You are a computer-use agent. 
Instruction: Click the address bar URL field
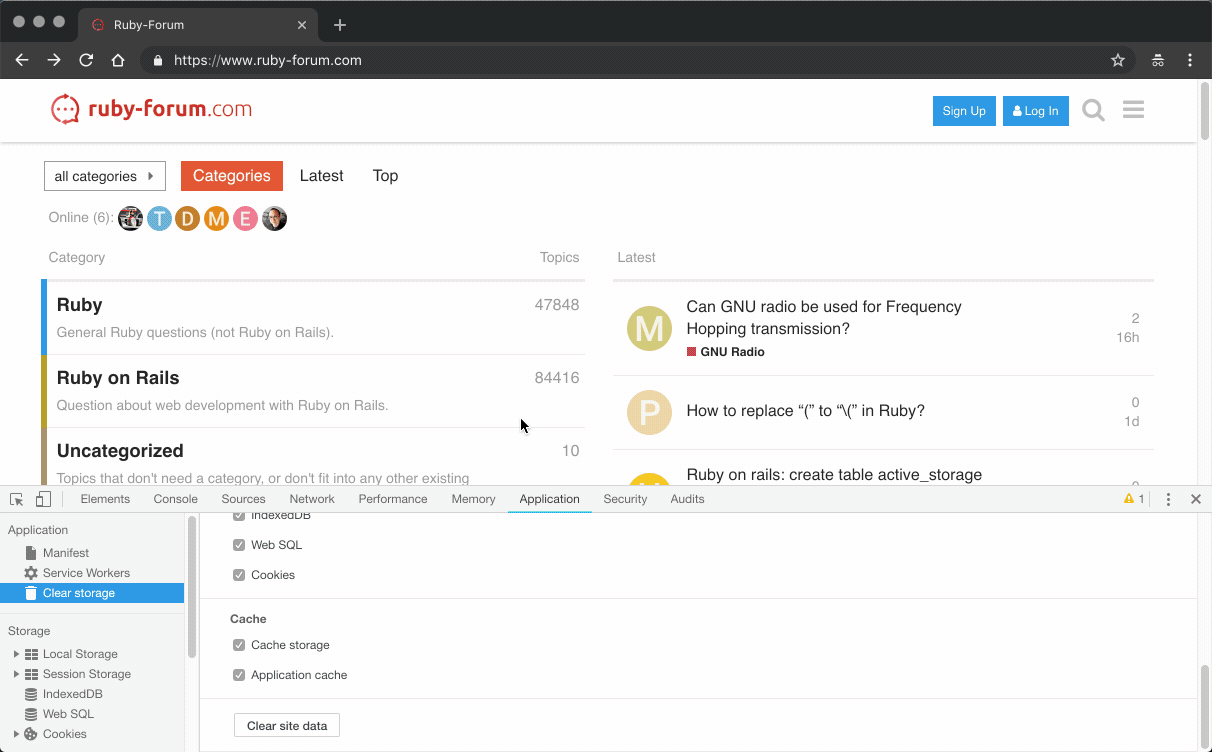tap(600, 60)
